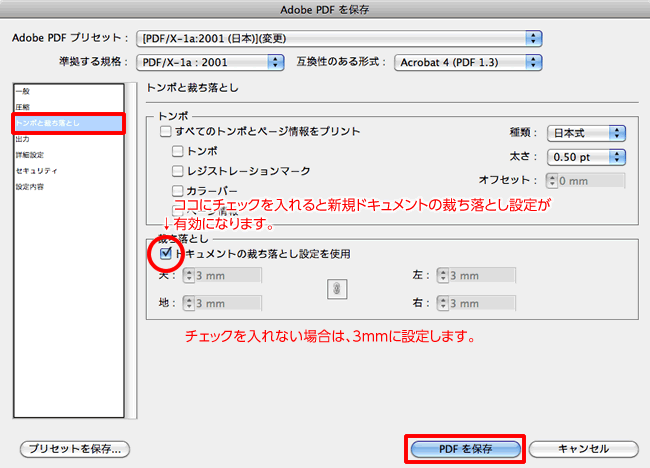Select 詳細設定 in the sidebar list
The image size is (650, 468).
click(x=68, y=155)
